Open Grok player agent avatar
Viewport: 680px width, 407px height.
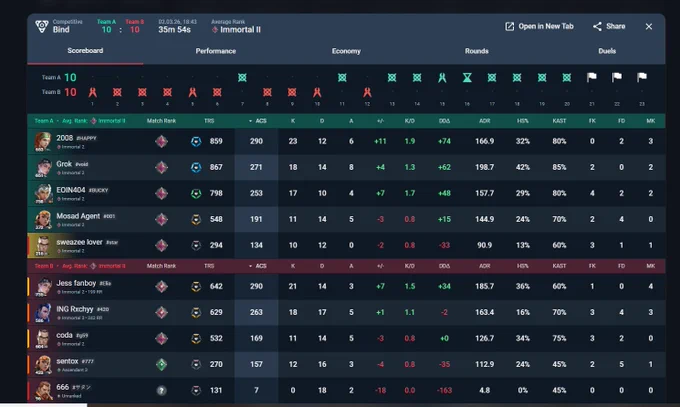coord(43,167)
